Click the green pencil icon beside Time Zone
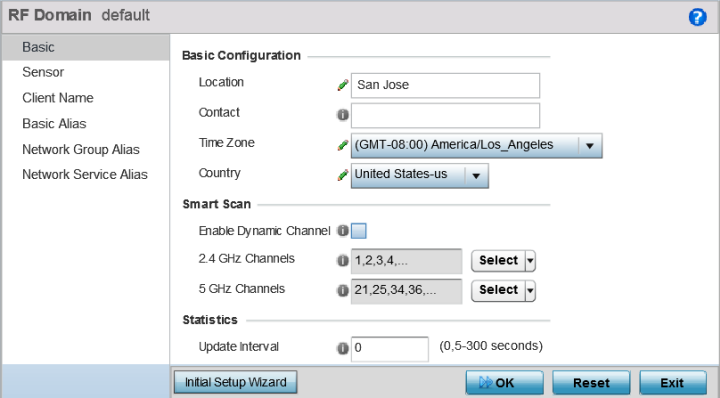 pos(343,146)
